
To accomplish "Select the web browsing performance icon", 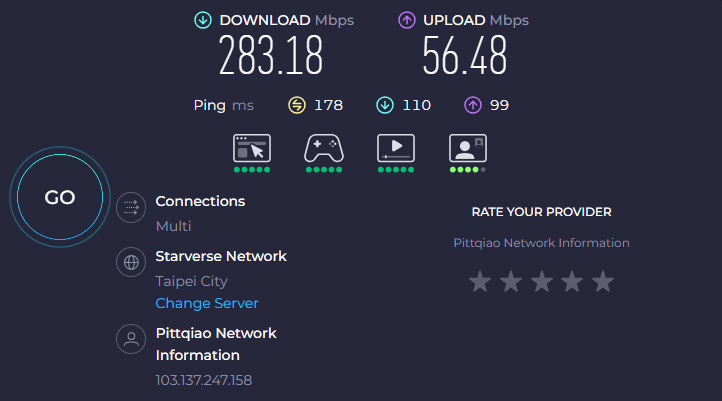I will (x=252, y=148).
